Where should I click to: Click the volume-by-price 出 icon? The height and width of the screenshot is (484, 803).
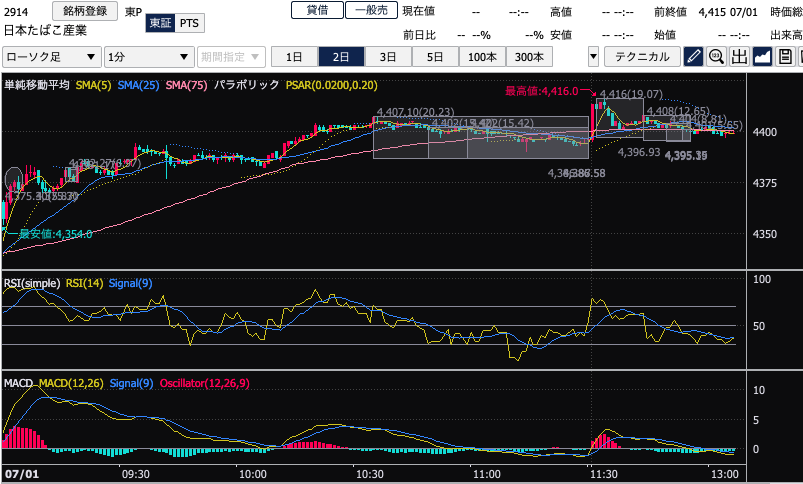(x=739, y=57)
